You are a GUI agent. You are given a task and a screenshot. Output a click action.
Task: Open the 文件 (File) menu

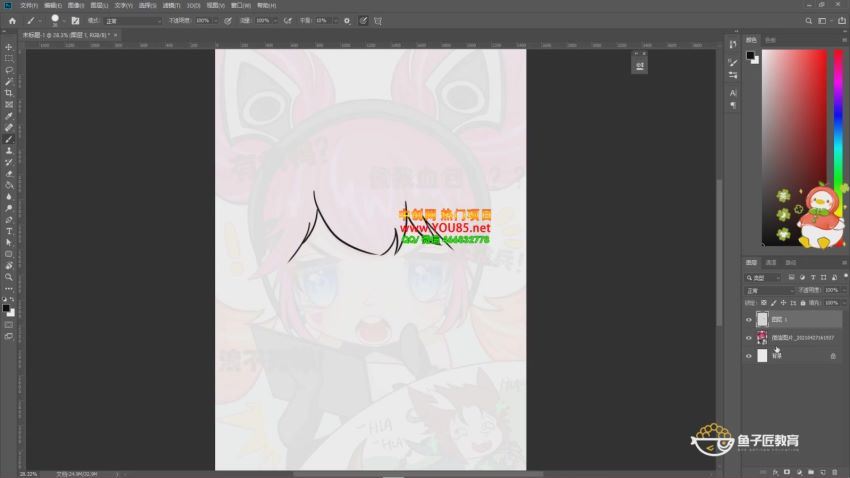(28, 5)
